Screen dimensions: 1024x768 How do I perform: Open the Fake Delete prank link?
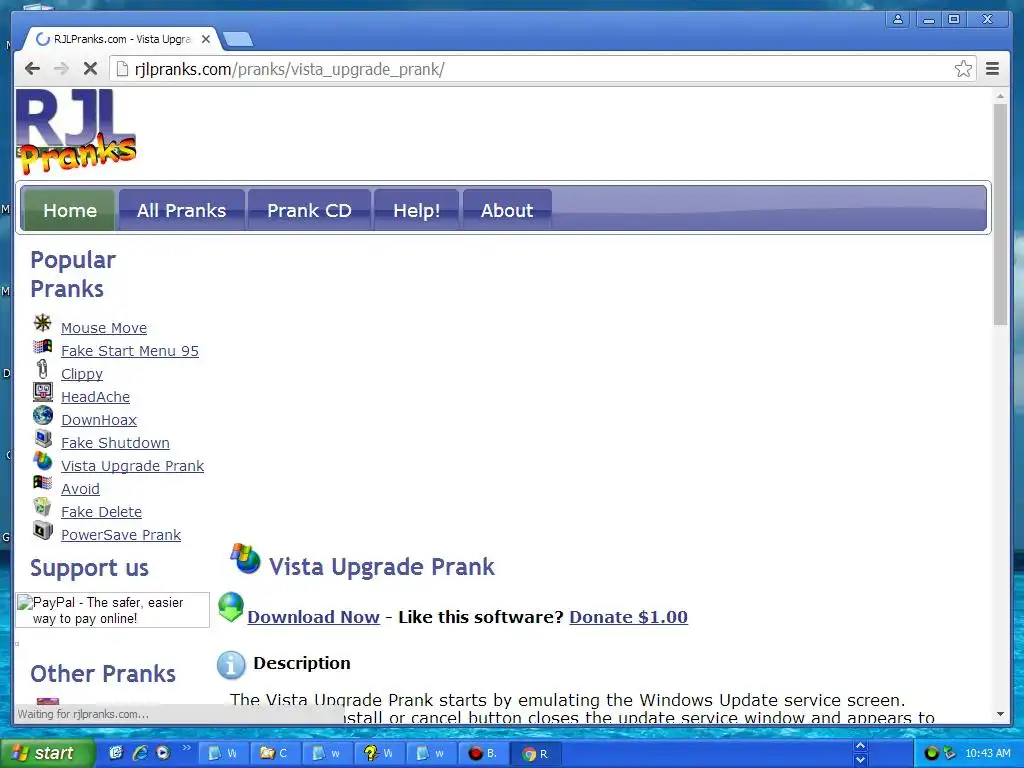pyautogui.click(x=101, y=512)
